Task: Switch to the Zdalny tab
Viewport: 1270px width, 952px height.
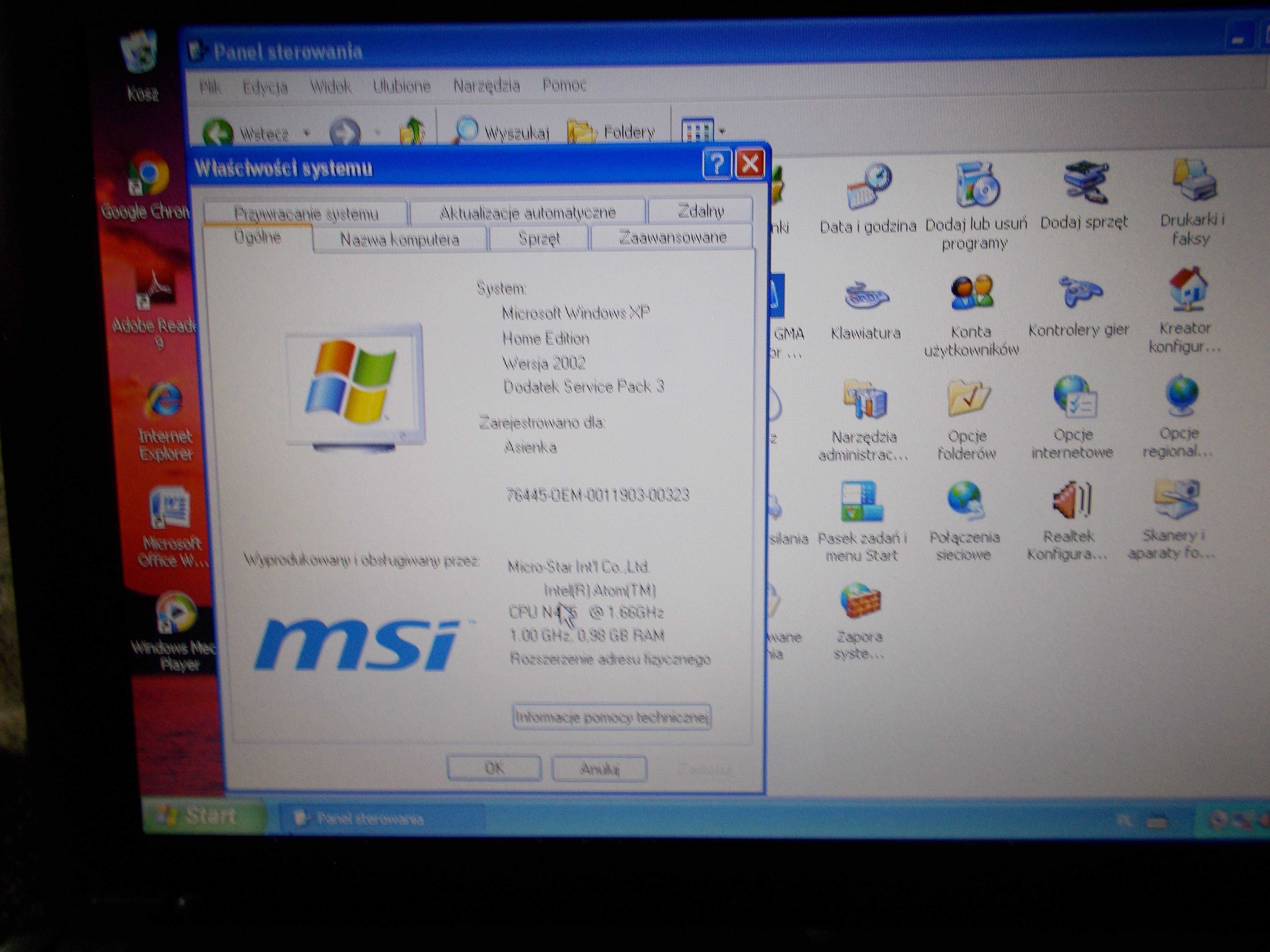Action: (700, 211)
